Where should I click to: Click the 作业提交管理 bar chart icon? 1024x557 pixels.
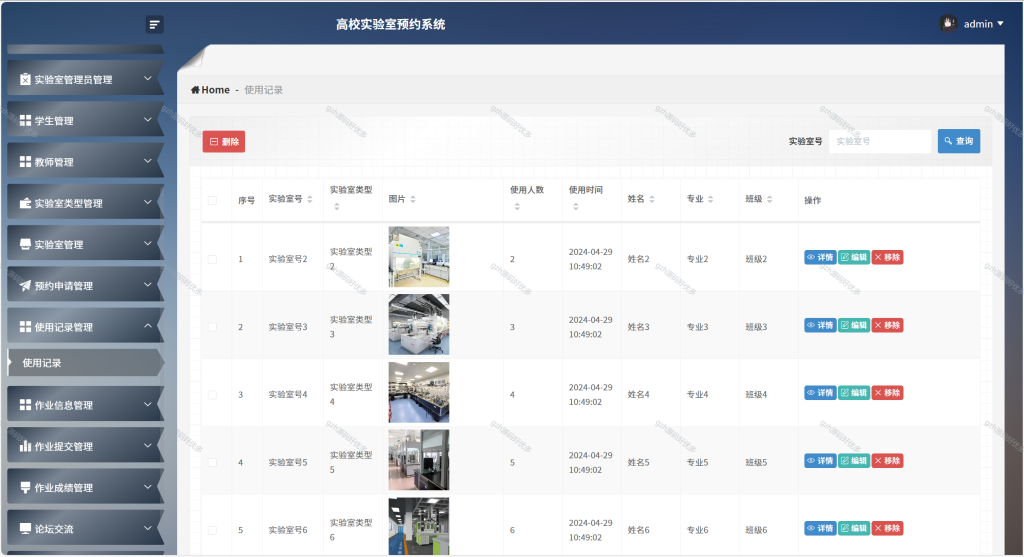click(25, 446)
